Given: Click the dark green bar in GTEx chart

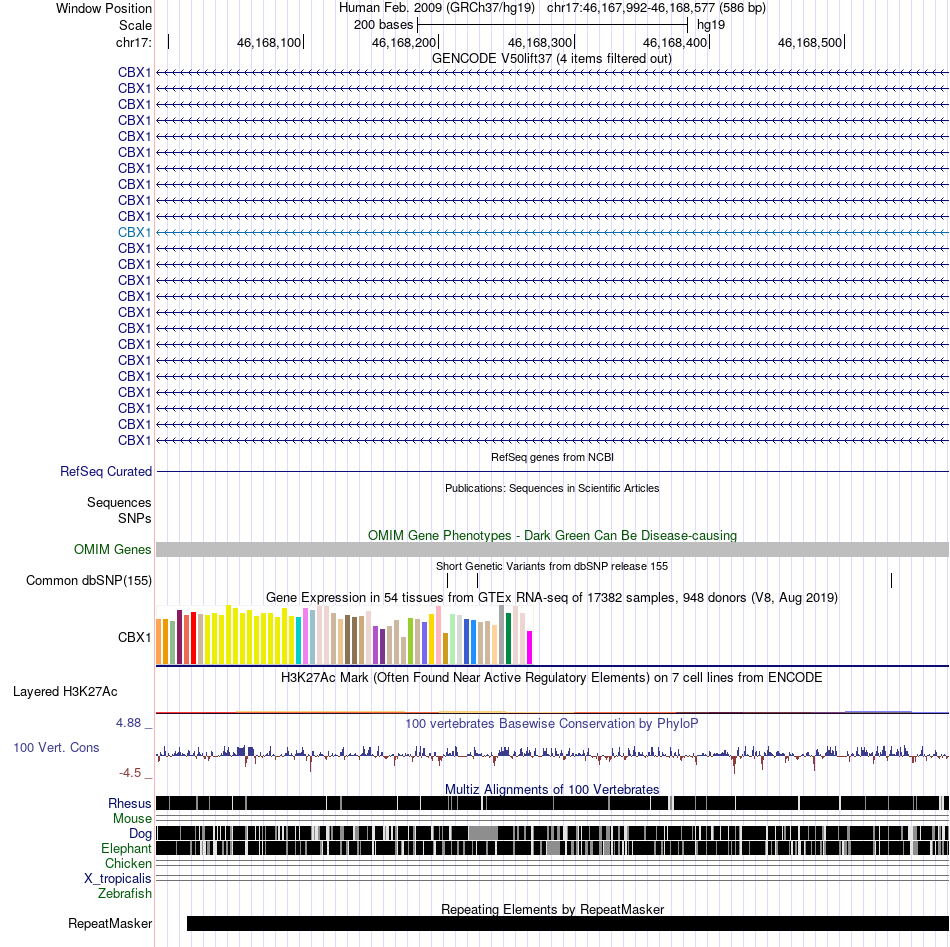Looking at the screenshot, I should click(x=508, y=639).
